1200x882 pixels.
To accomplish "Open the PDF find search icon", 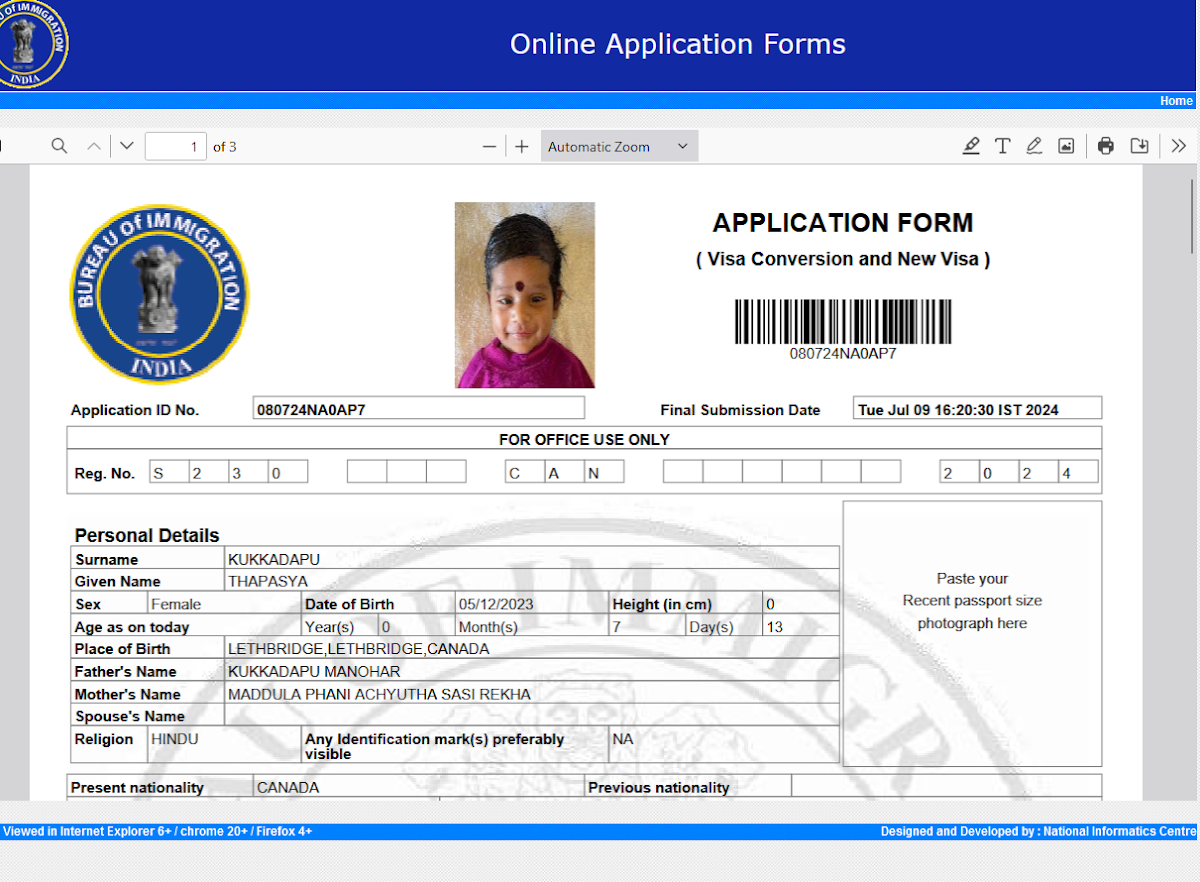I will (59, 146).
